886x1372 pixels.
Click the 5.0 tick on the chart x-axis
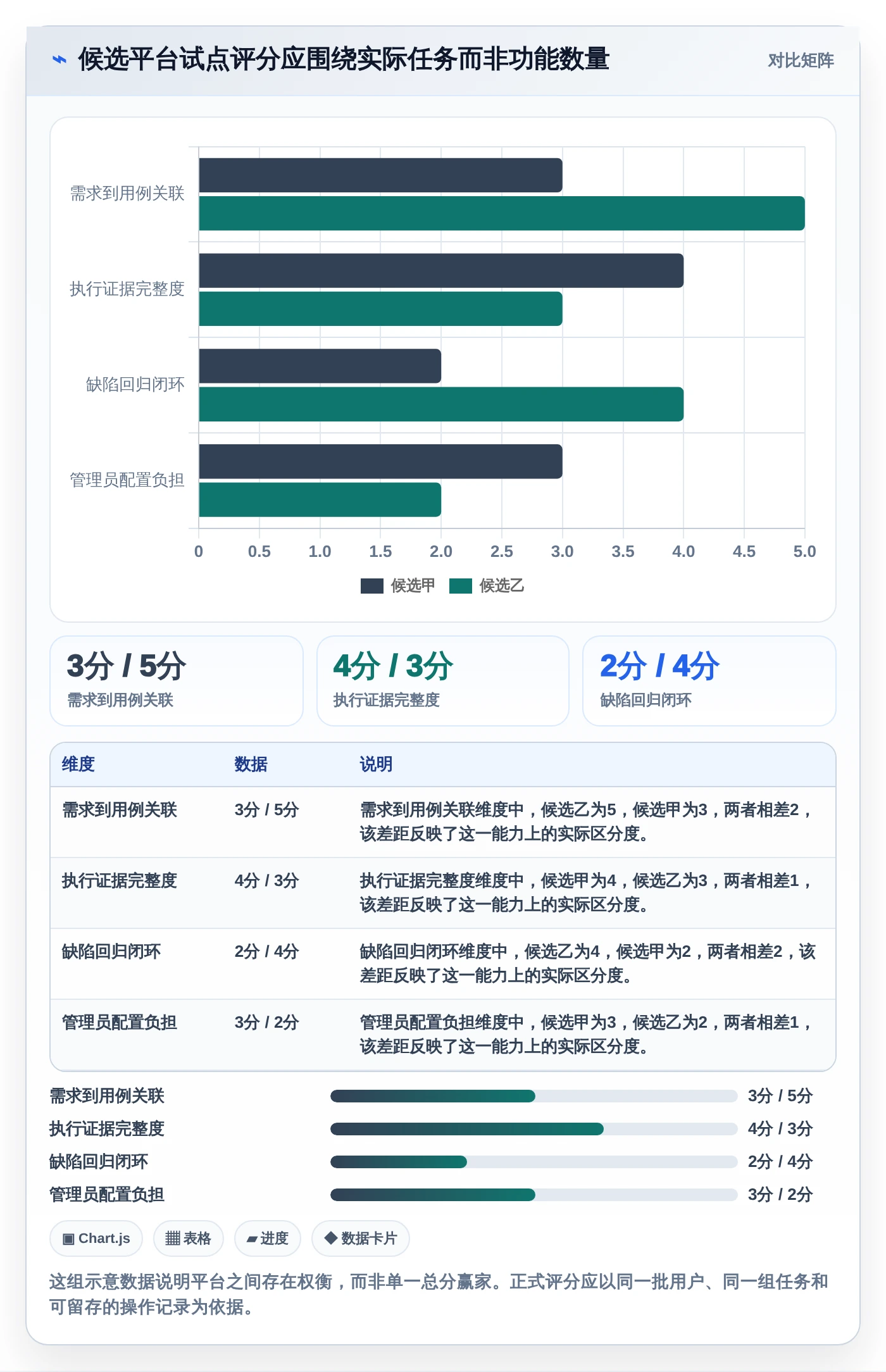pyautogui.click(x=804, y=552)
